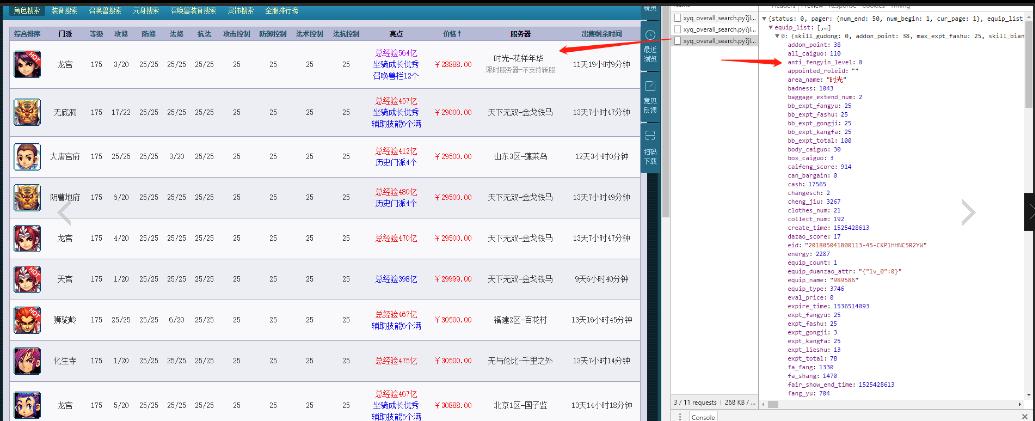Viewport: 1035px width, 421px height.
Task: Open 召唤兽栏12个 highlight link
Action: pyautogui.click(x=396, y=75)
